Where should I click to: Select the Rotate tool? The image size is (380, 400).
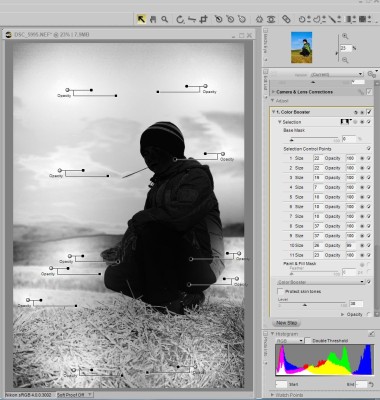(x=180, y=19)
